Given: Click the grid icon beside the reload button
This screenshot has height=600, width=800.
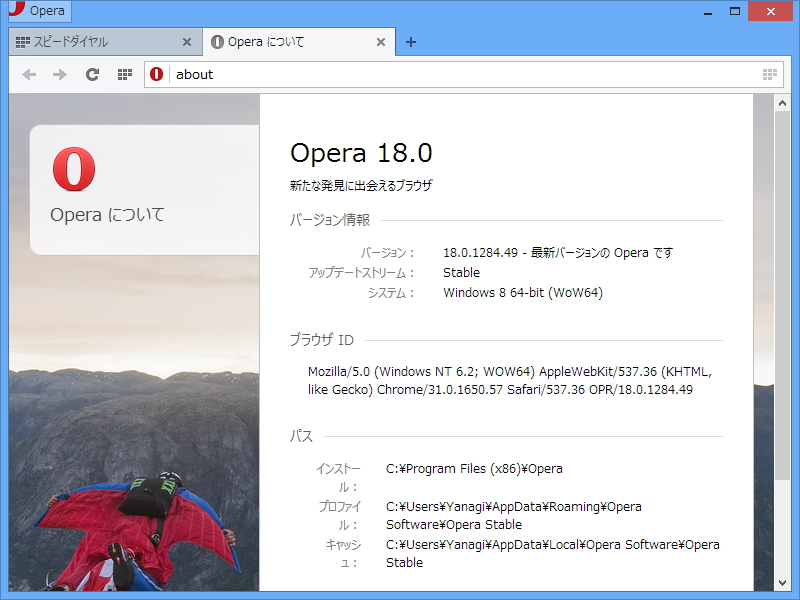Looking at the screenshot, I should pyautogui.click(x=123, y=73).
